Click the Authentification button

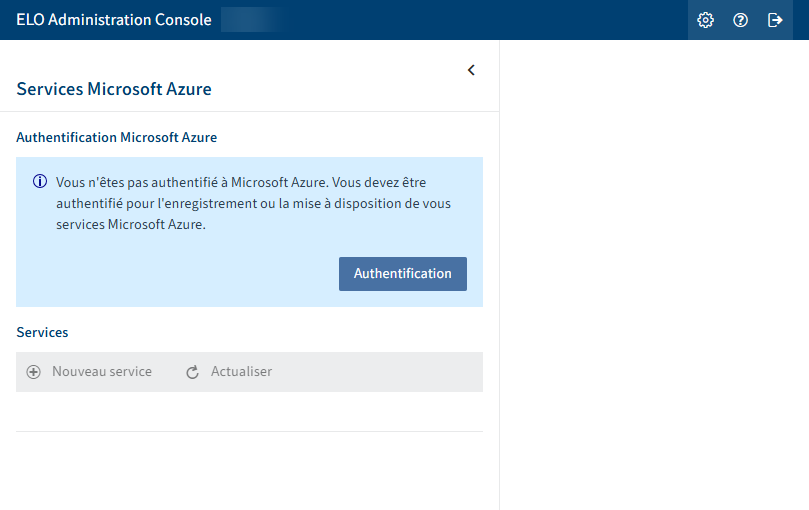(x=402, y=274)
